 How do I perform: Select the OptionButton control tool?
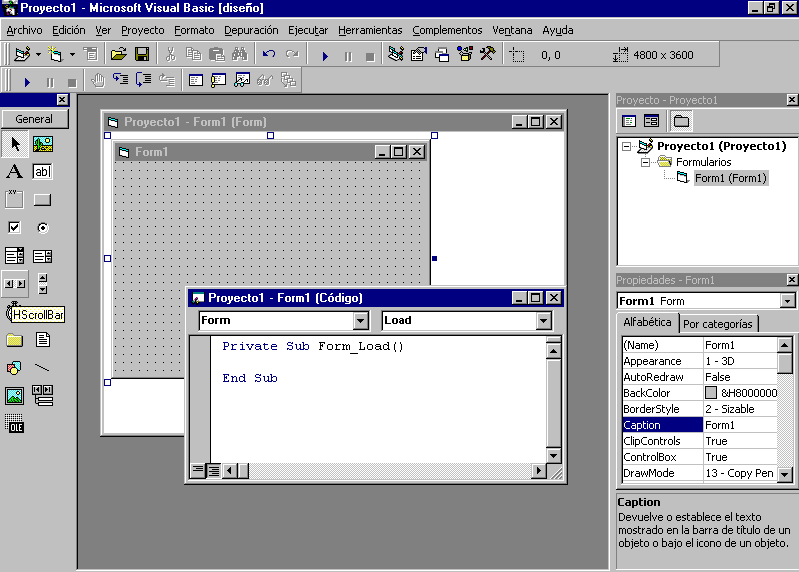43,228
